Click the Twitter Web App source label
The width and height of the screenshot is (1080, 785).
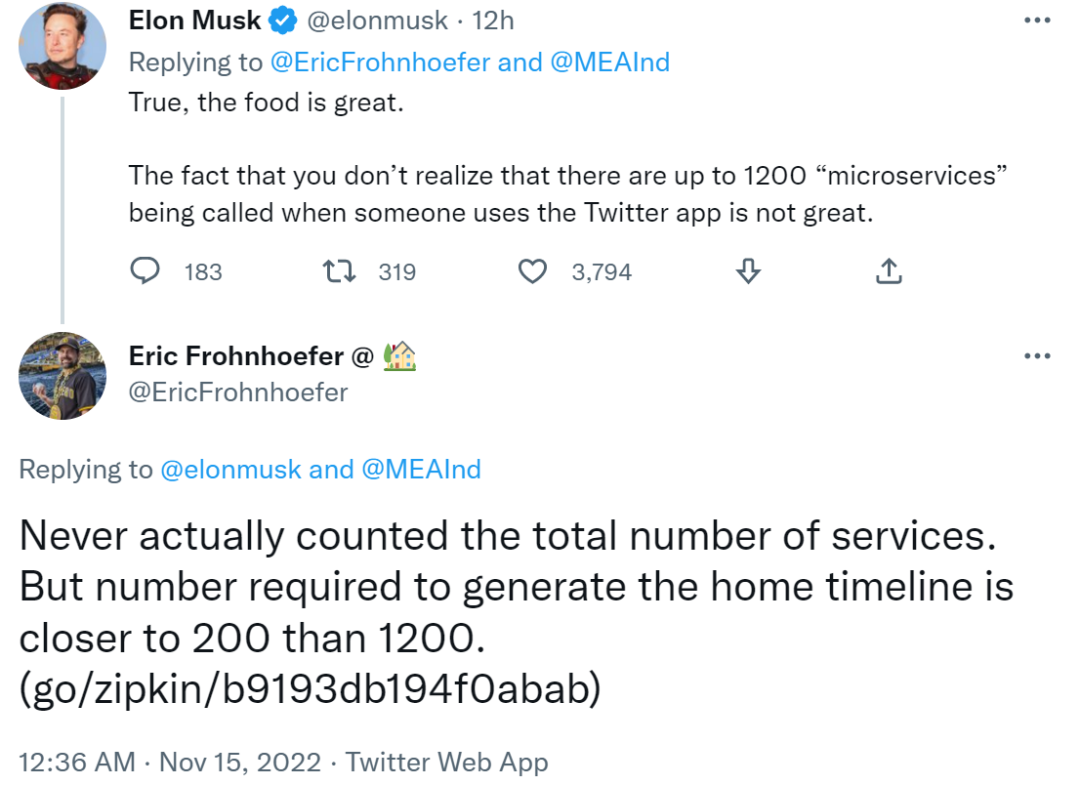click(447, 762)
